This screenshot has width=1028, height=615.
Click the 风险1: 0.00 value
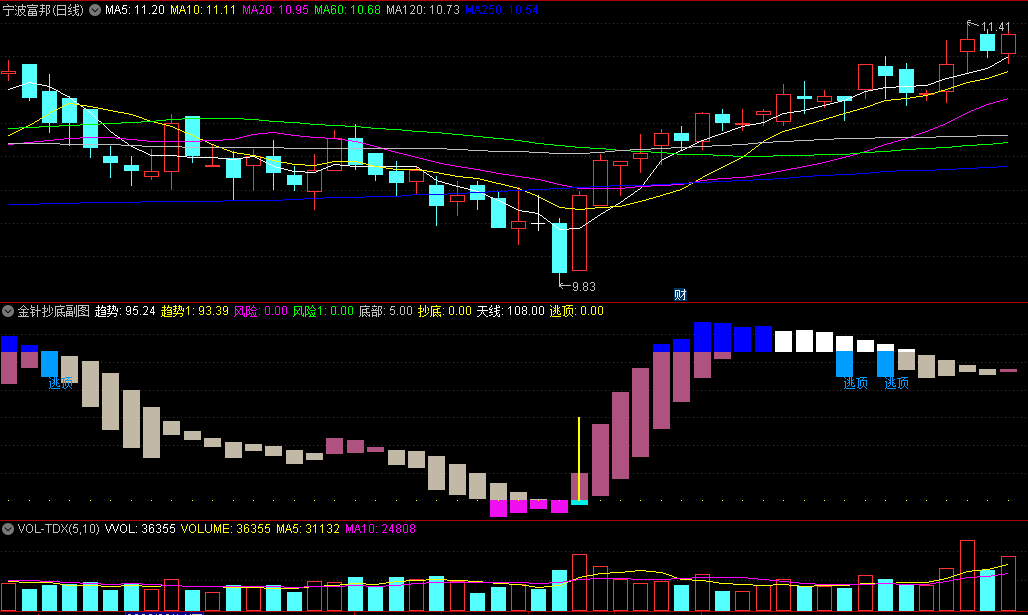323,311
